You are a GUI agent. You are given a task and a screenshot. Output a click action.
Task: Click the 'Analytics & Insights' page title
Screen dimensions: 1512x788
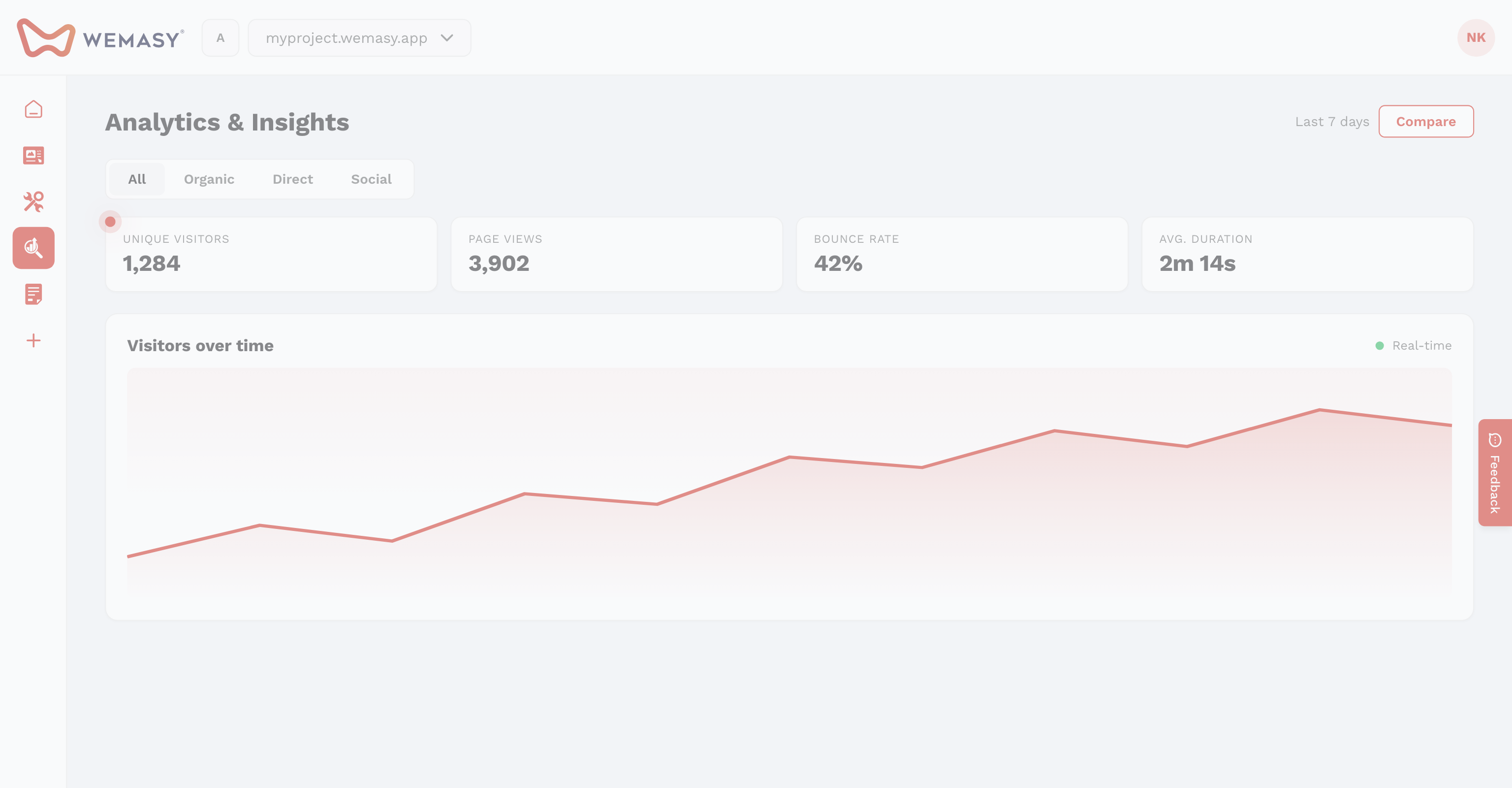pos(227,122)
